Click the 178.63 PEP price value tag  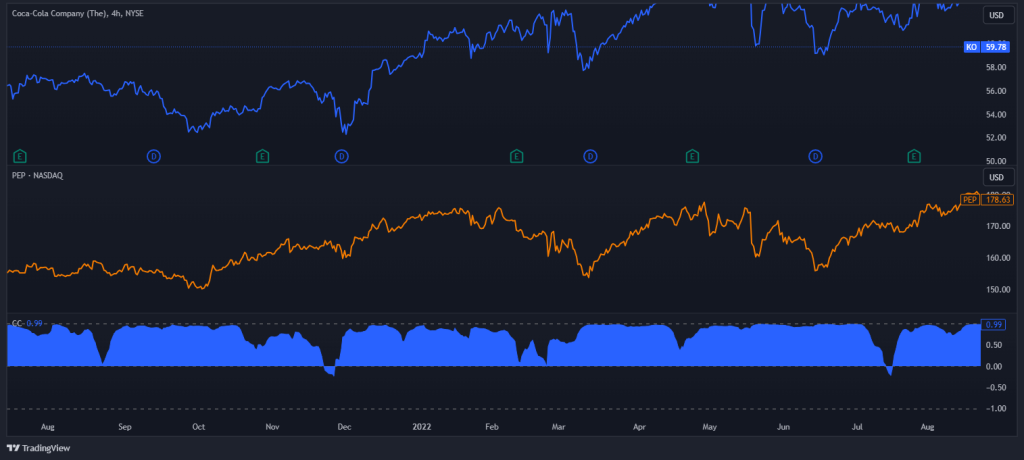(x=997, y=200)
